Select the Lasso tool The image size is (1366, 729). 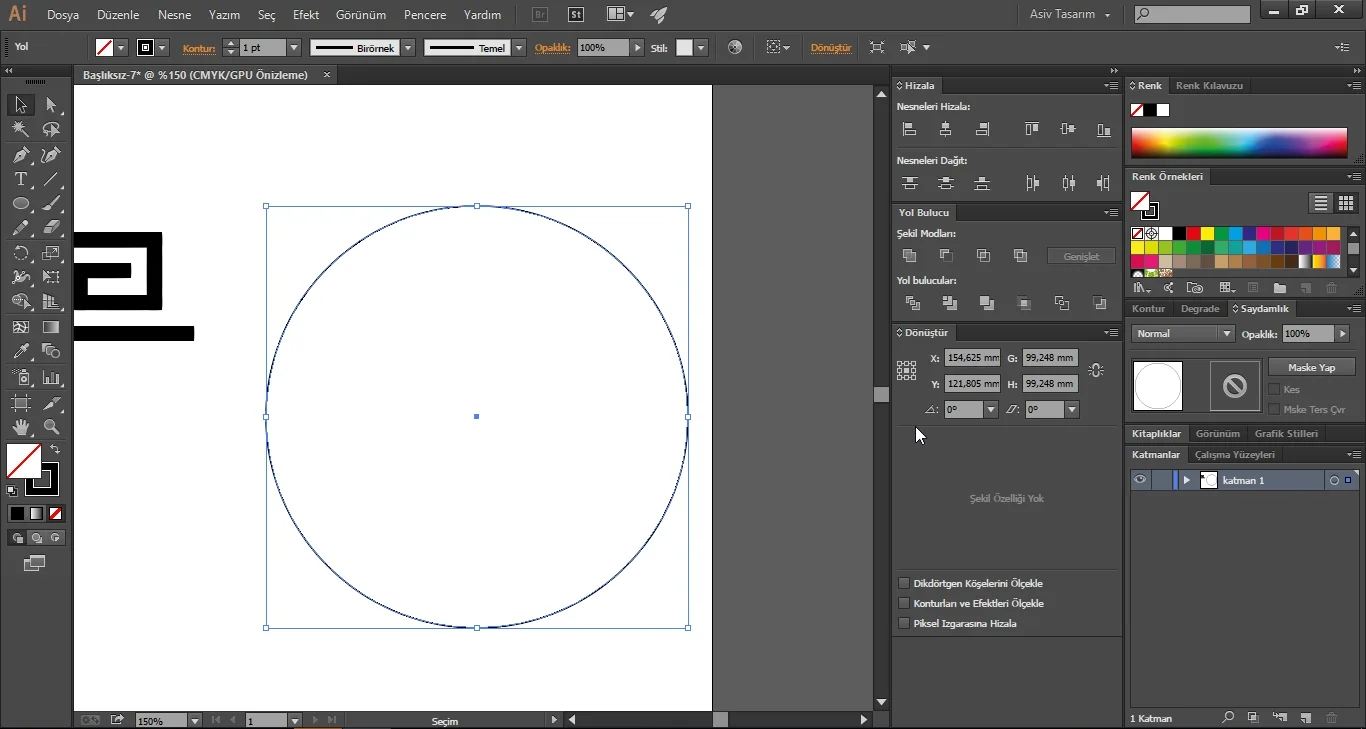click(x=51, y=130)
